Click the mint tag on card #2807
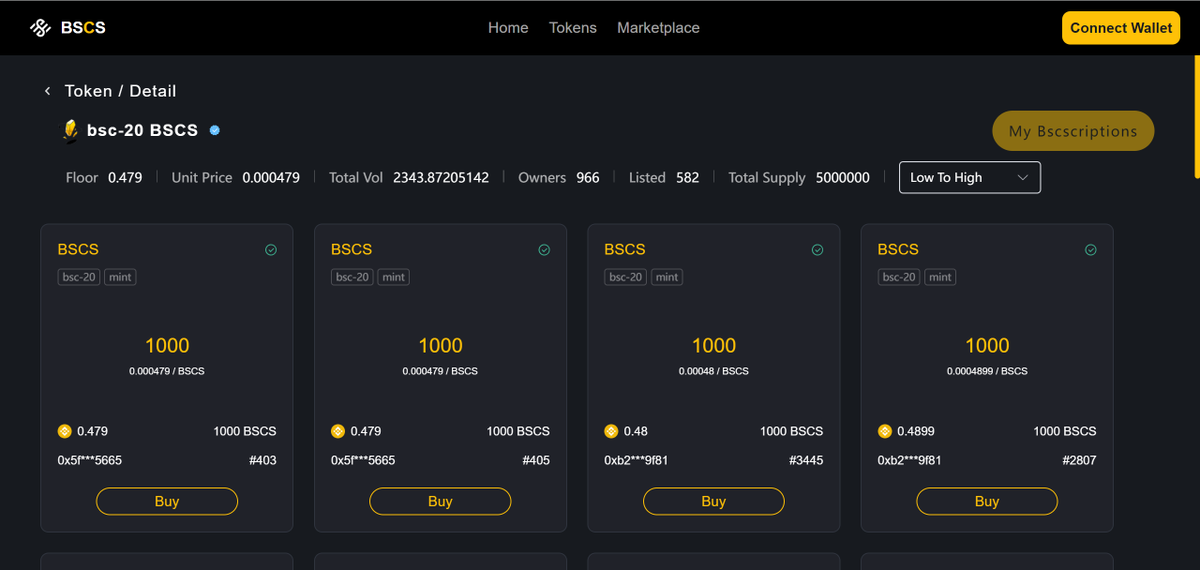Viewport: 1200px width, 570px height. coord(940,277)
